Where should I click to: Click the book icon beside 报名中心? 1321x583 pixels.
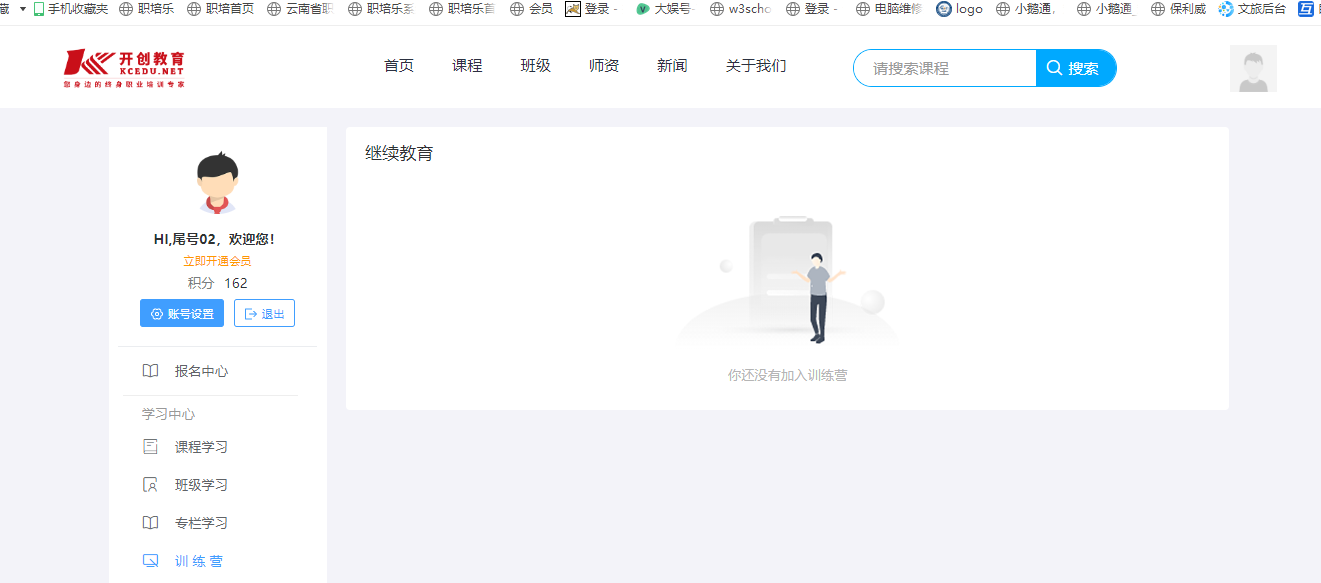150,371
